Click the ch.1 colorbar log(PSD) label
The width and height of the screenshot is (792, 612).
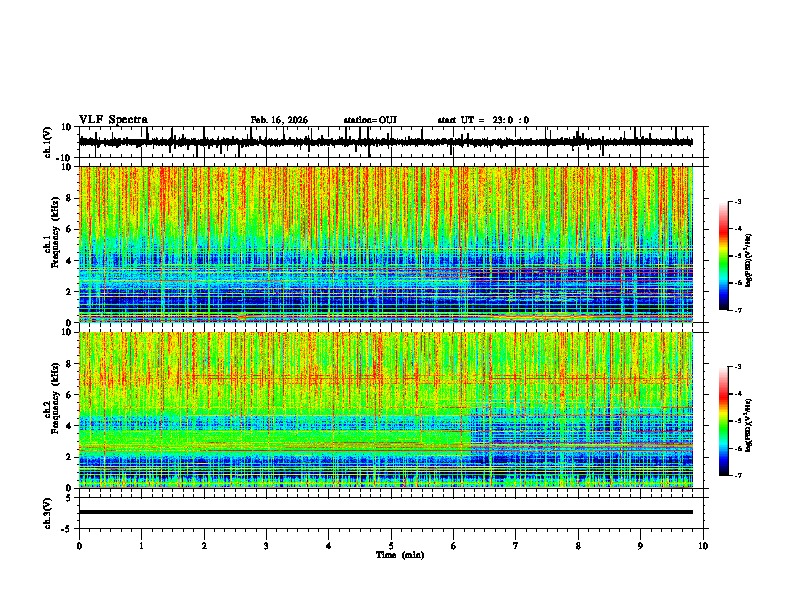(748, 261)
